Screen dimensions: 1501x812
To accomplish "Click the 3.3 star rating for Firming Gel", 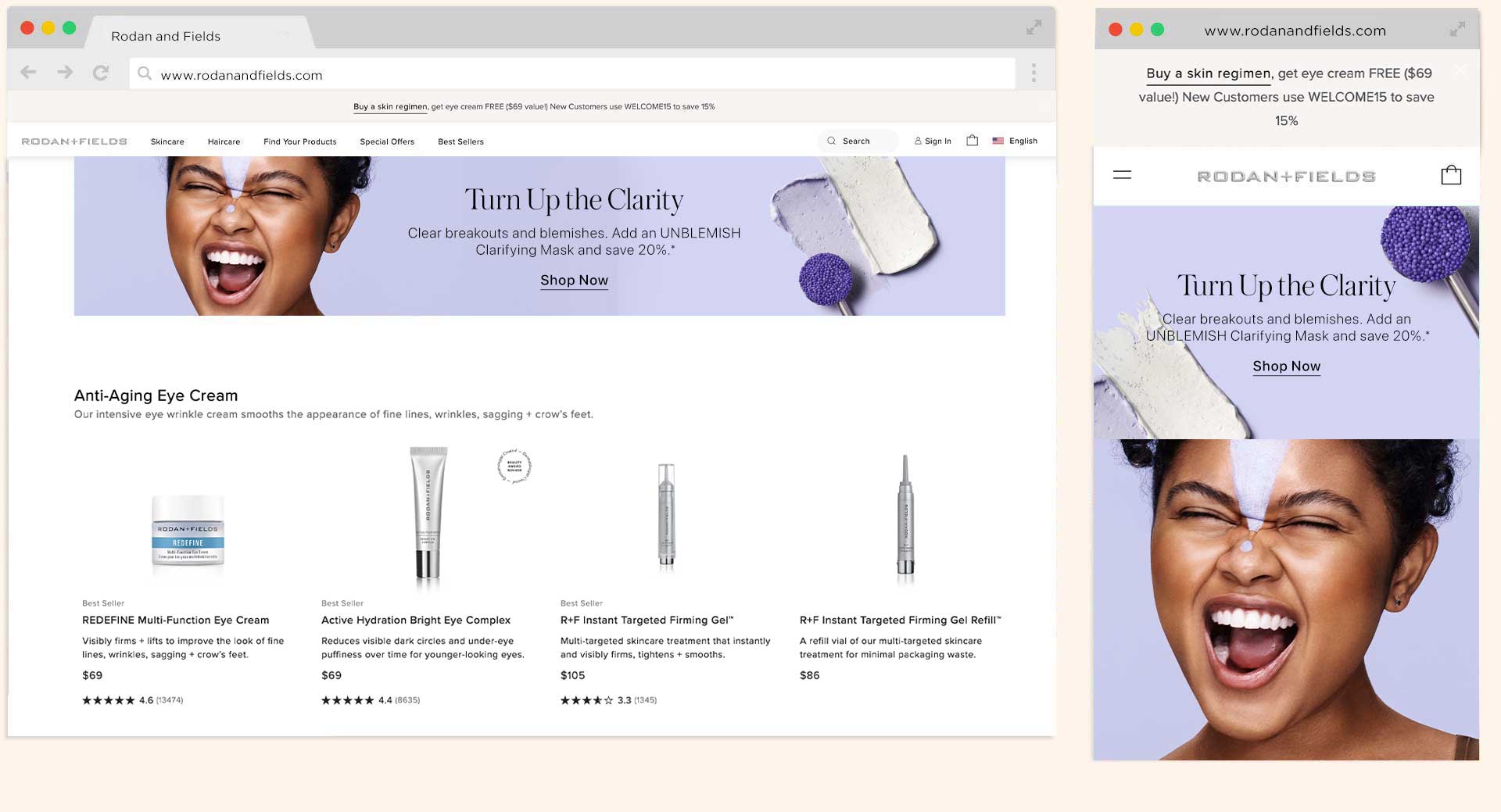I will (608, 700).
